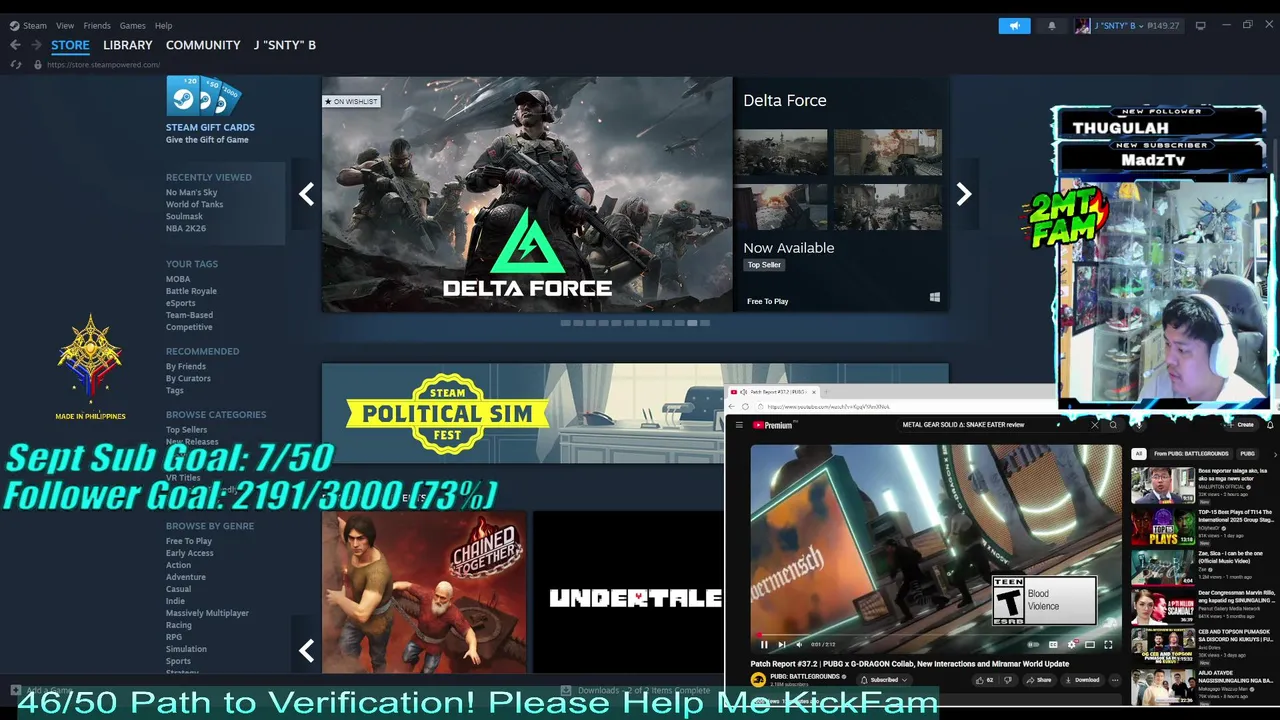Image resolution: width=1280 pixels, height=720 pixels.
Task: Open YouTube notifications bell
Action: click(1271, 425)
